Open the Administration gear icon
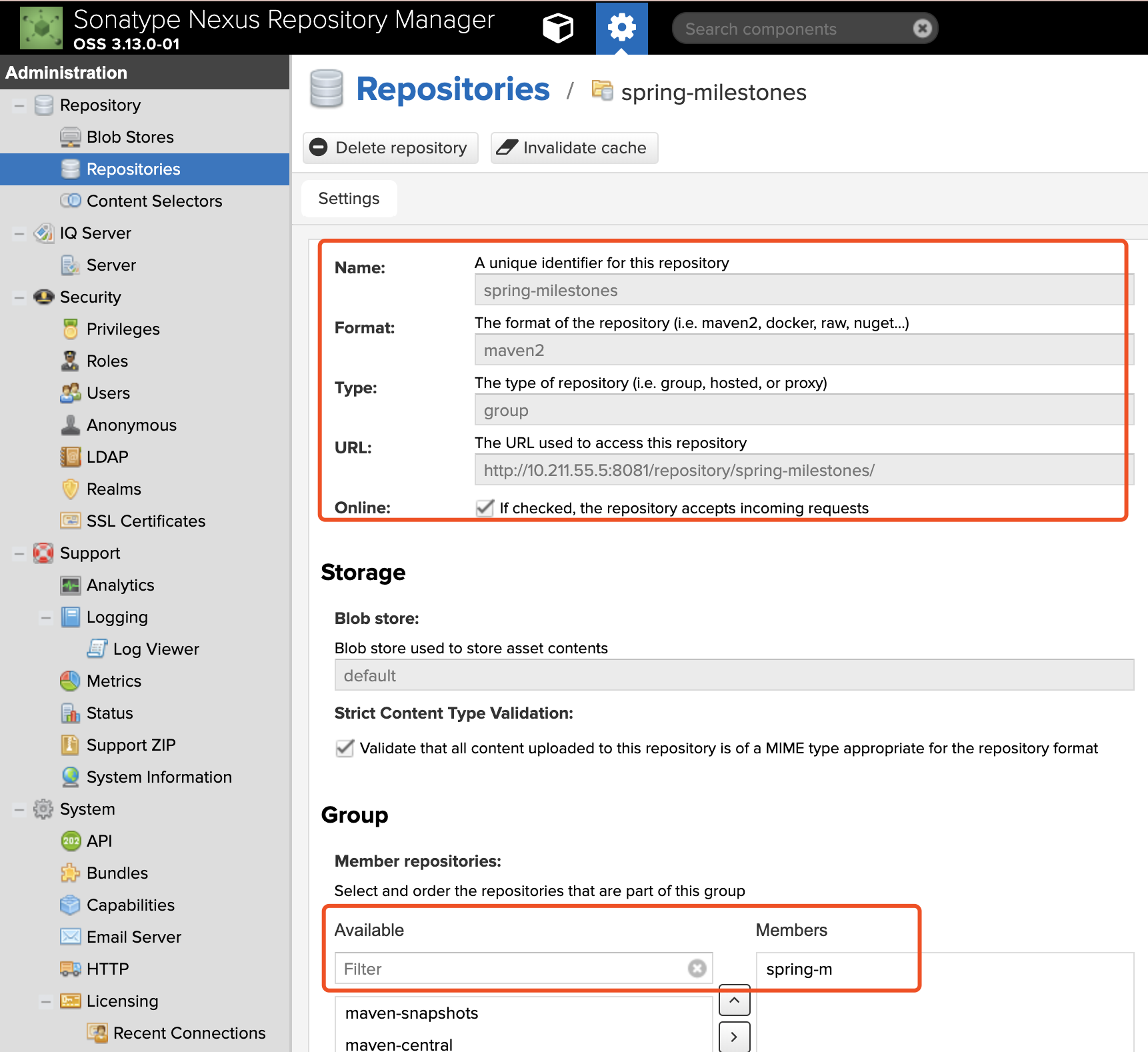 tap(621, 28)
